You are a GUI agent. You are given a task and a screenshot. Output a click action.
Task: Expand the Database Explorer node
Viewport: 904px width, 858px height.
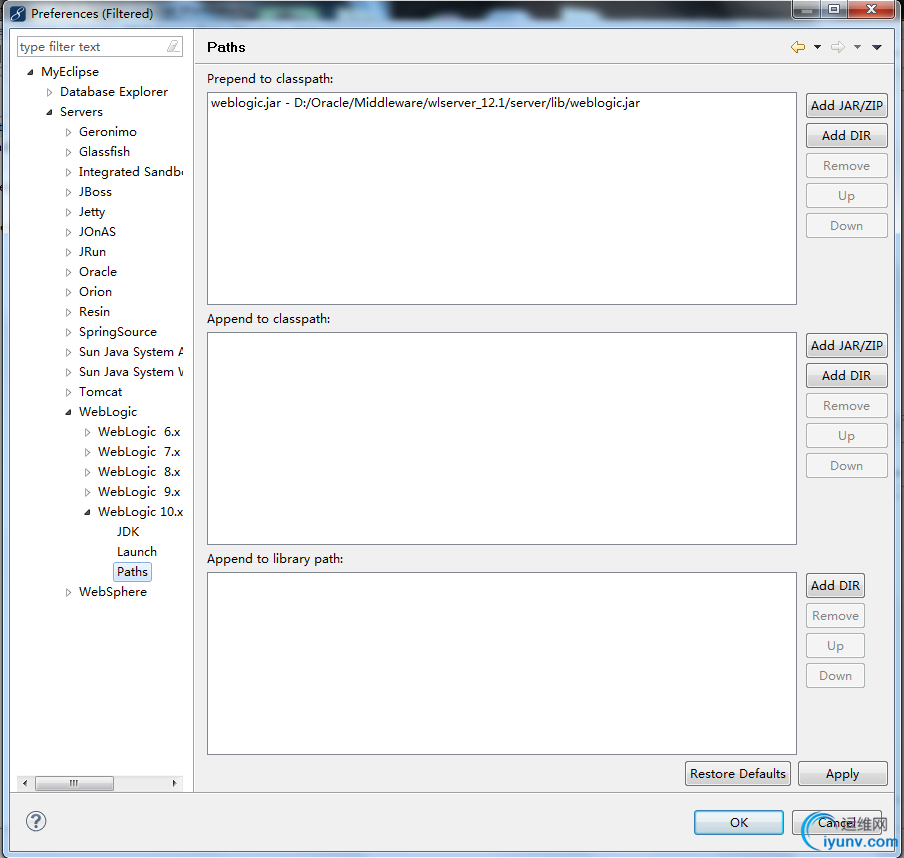tap(50, 92)
